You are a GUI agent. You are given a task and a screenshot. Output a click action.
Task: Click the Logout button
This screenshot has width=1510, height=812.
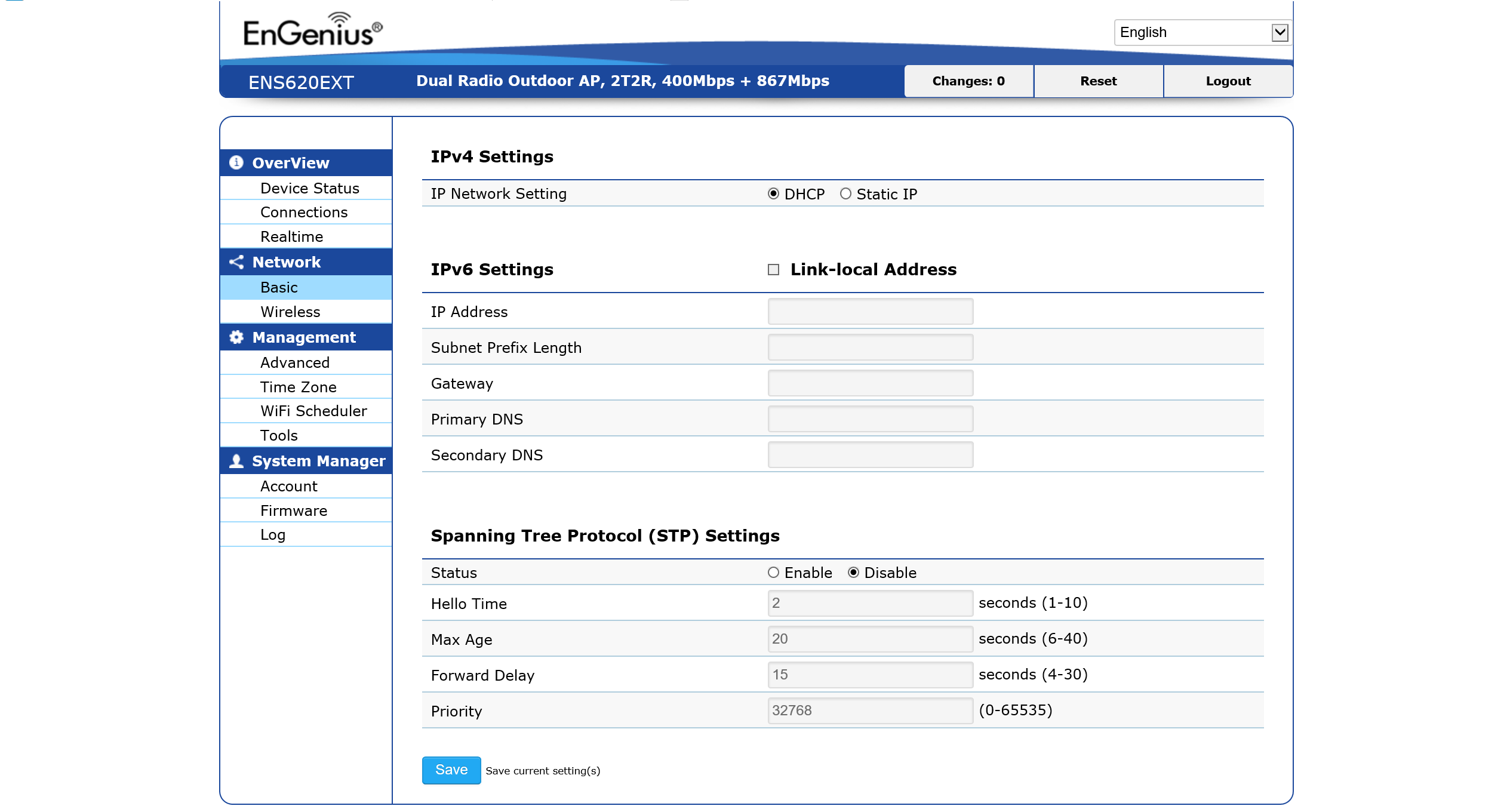1228,81
